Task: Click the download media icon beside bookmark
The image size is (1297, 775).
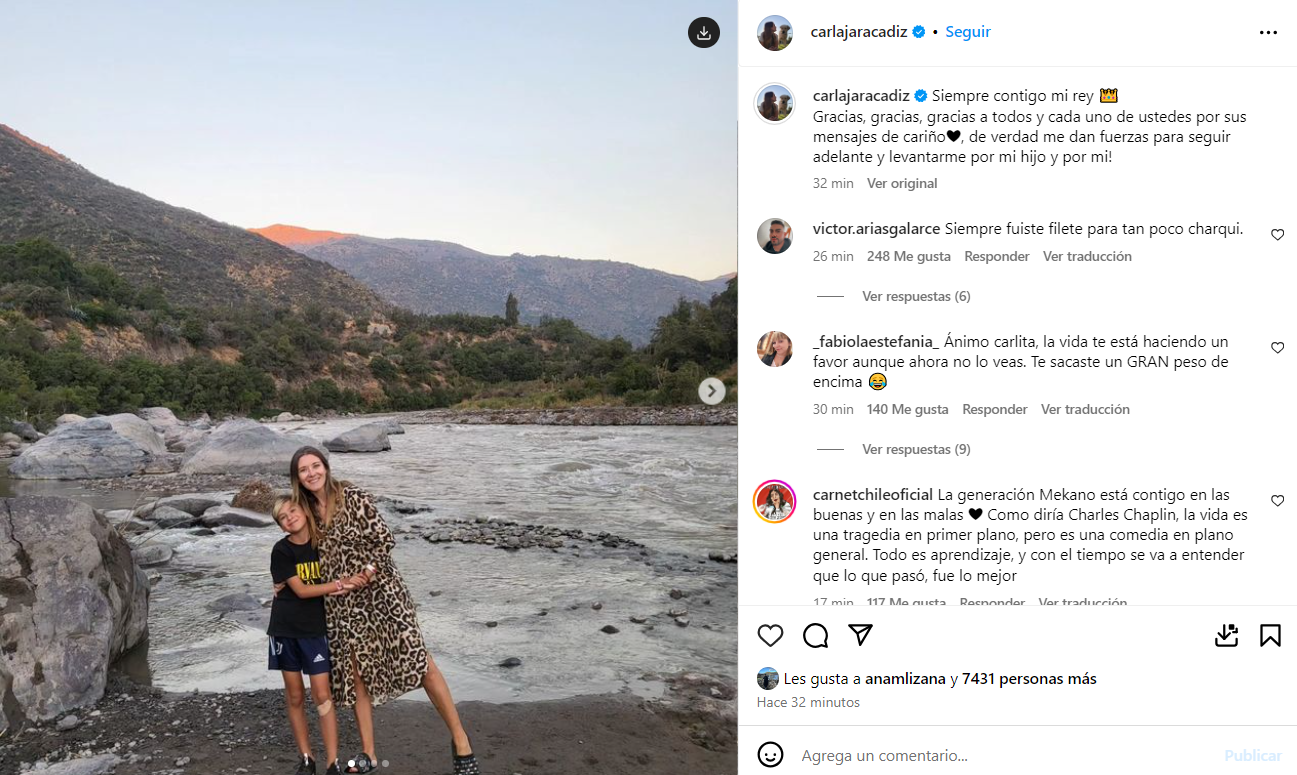Action: click(x=1226, y=635)
